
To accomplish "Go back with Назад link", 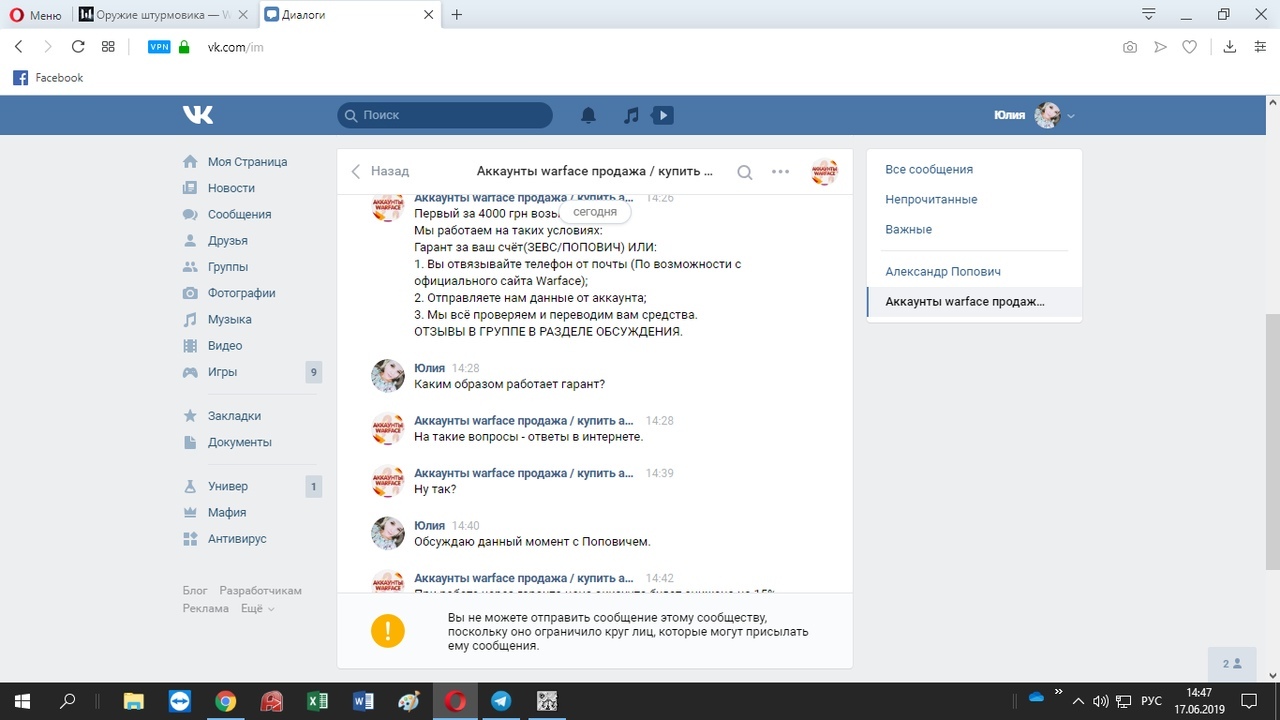I will 380,171.
